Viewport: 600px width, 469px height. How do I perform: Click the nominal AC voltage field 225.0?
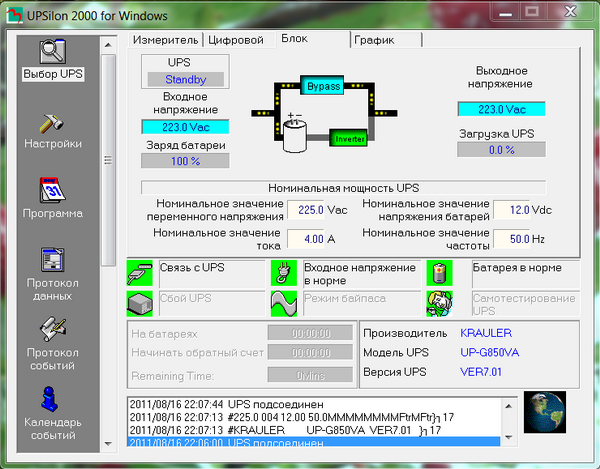point(306,210)
